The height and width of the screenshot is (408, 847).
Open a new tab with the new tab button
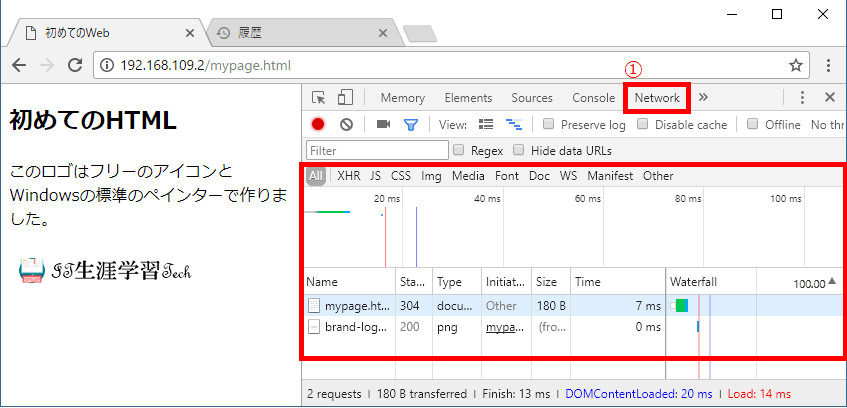tap(420, 34)
